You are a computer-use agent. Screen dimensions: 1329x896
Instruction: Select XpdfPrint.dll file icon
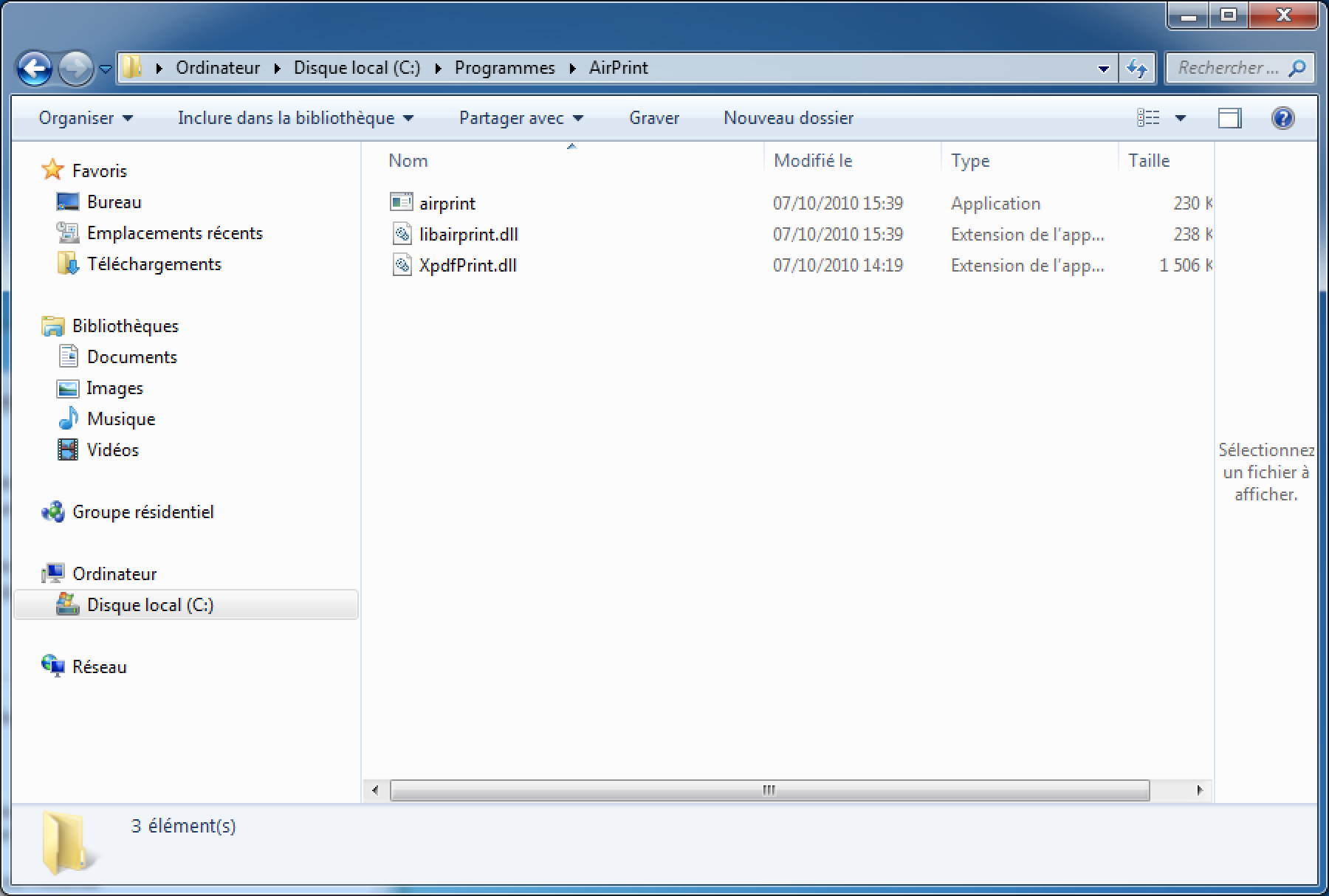click(402, 265)
